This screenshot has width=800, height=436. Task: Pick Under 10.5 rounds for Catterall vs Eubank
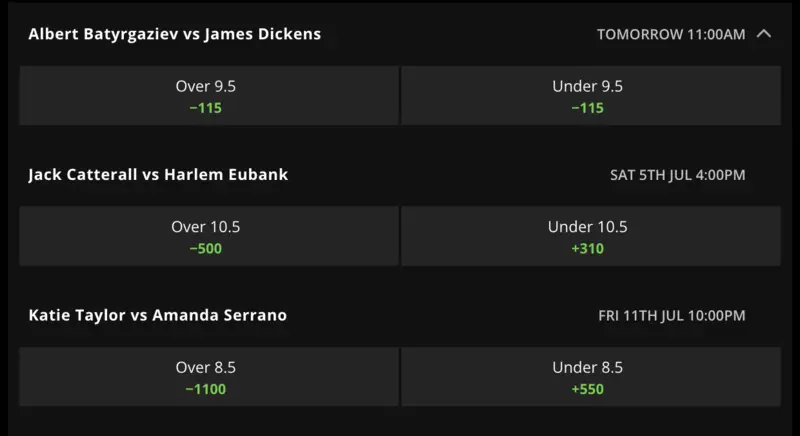590,236
